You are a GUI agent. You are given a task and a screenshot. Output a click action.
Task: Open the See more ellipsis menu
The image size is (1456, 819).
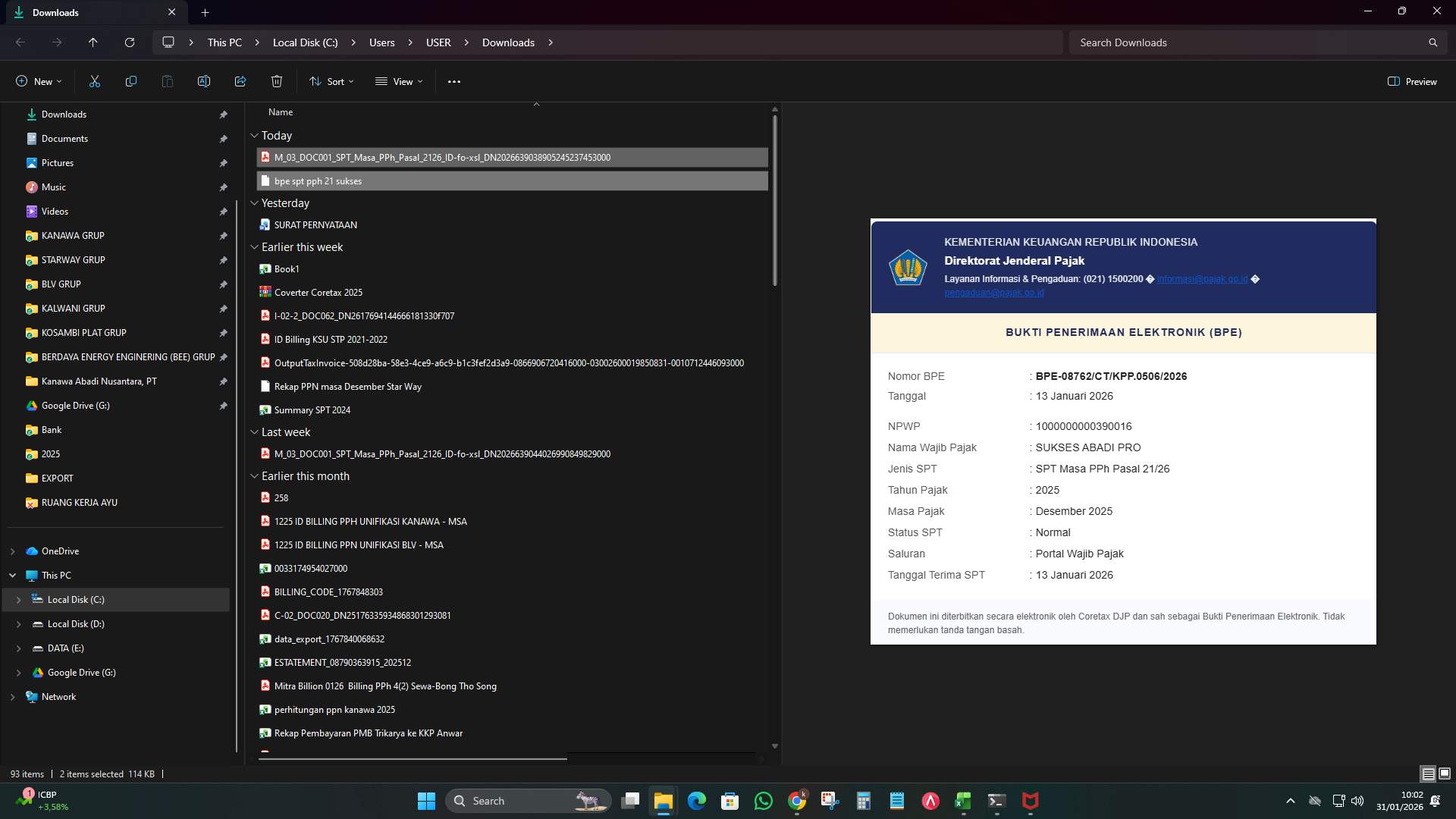tap(453, 81)
